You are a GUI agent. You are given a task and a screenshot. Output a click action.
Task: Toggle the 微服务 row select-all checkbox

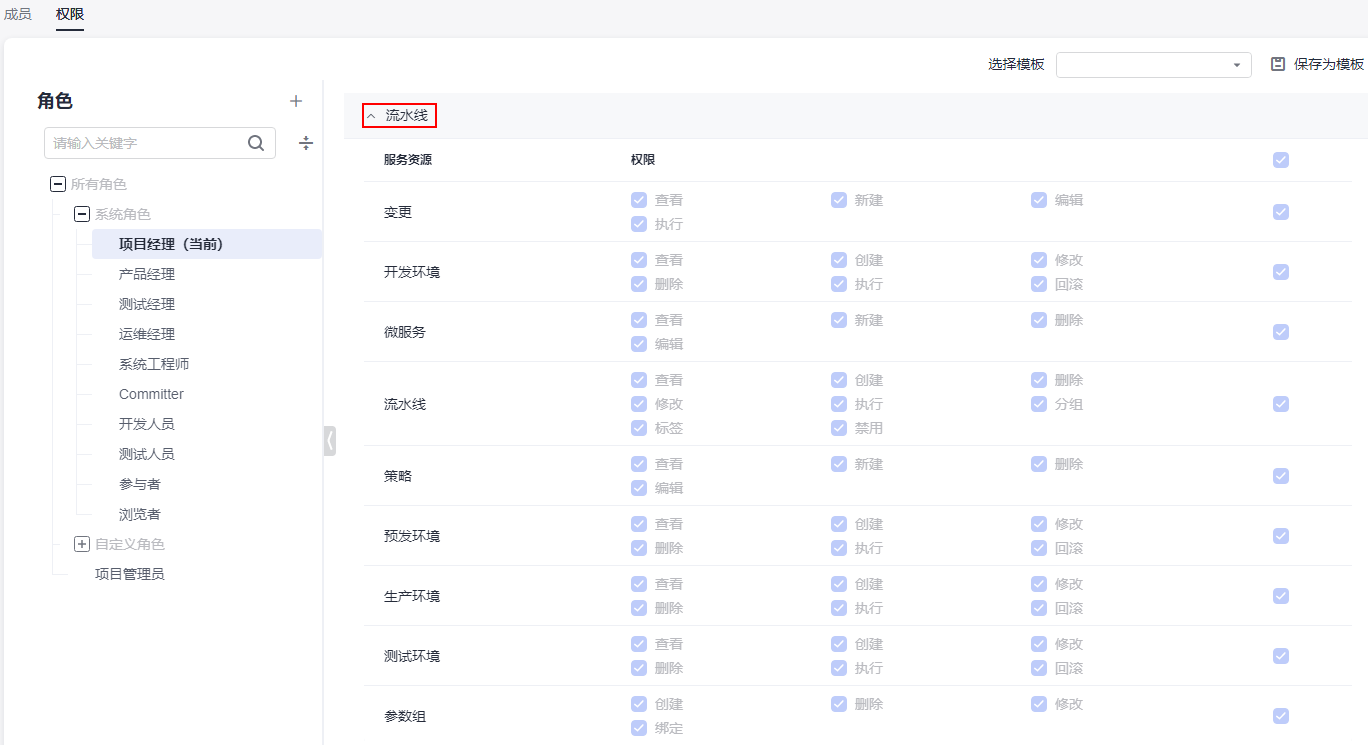coord(1281,332)
